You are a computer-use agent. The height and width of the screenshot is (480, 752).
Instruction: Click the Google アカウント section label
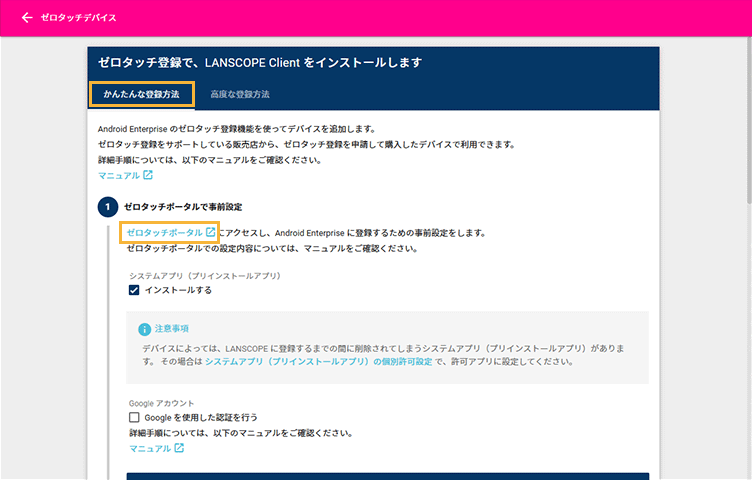pyautogui.click(x=161, y=403)
